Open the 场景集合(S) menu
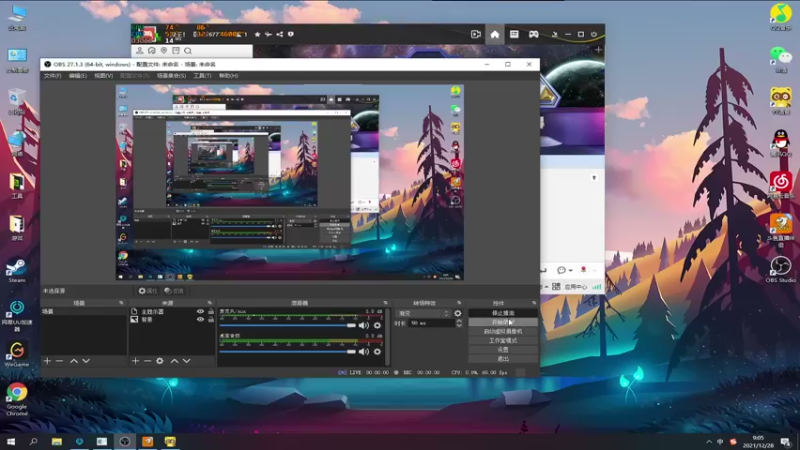This screenshot has width=800, height=450. 171,76
